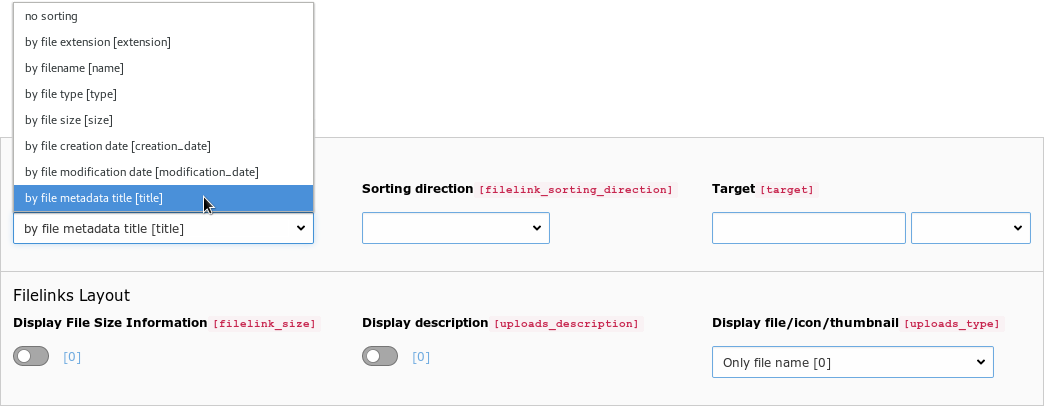The image size is (1044, 406).
Task: Click the Target field label
Action: (x=732, y=188)
